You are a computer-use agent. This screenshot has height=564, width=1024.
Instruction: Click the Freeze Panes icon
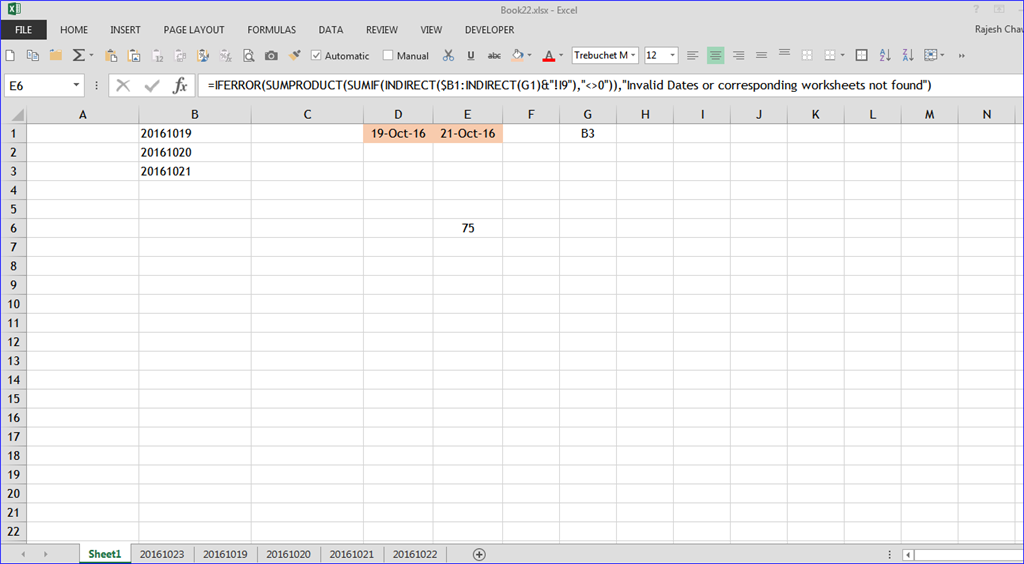pos(930,55)
